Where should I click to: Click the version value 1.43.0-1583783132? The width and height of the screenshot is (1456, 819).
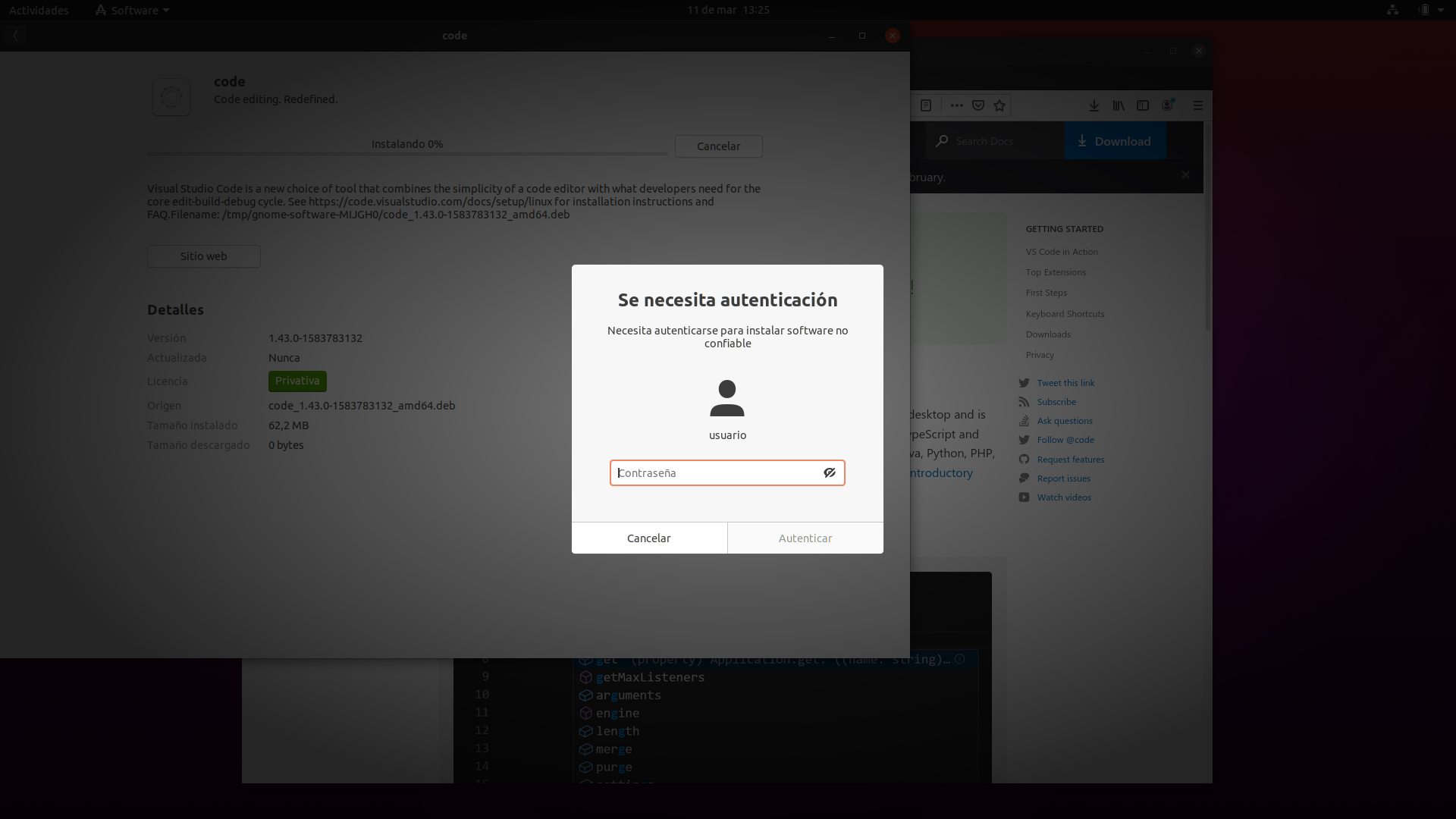point(315,338)
